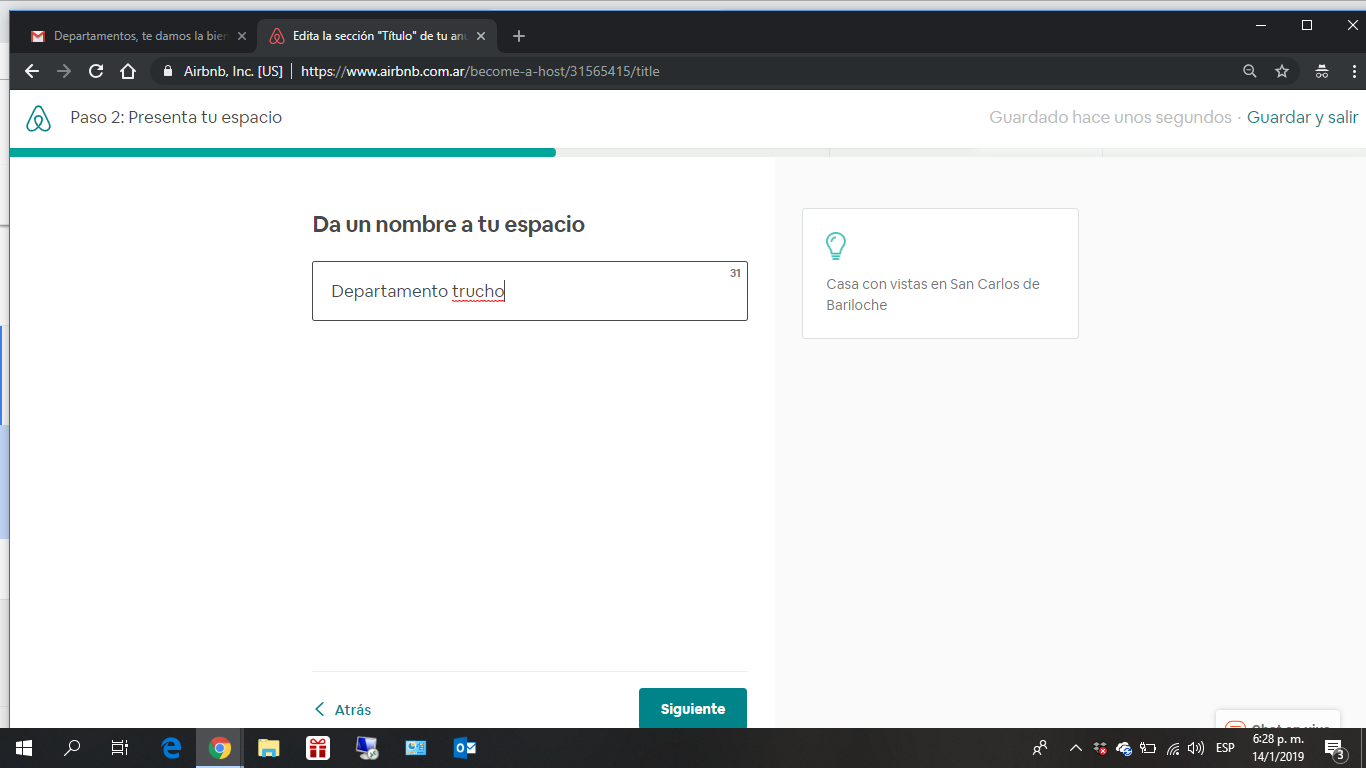Open the zoom magnifier icon in address bar
This screenshot has width=1366, height=768.
click(1250, 71)
